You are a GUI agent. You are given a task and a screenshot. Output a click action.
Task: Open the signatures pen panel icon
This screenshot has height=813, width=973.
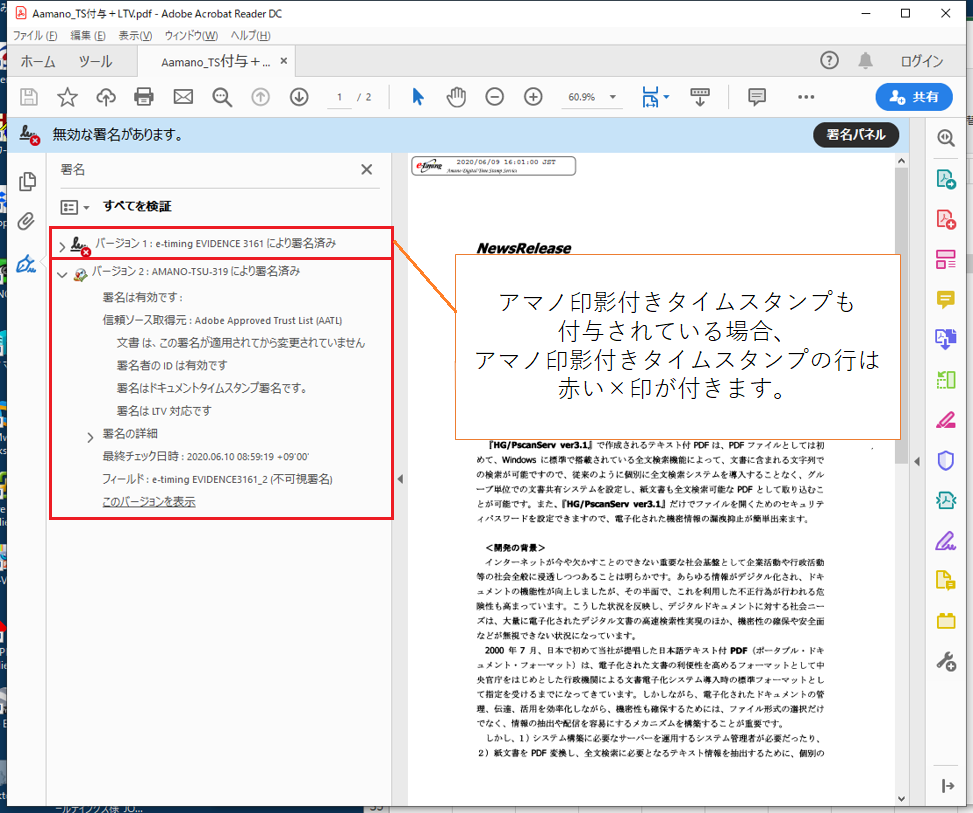[26, 264]
